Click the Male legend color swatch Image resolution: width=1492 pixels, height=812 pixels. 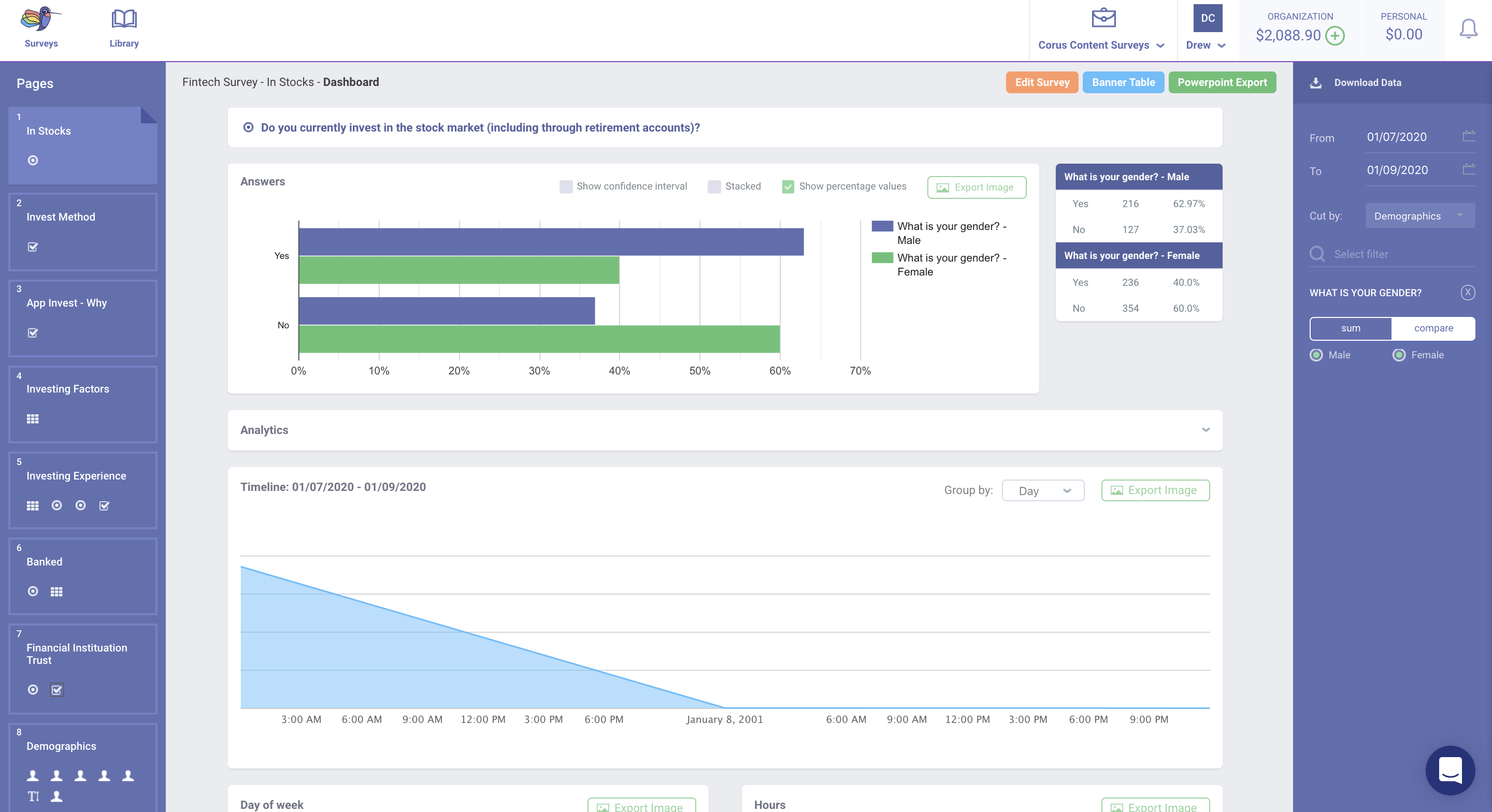tap(882, 226)
